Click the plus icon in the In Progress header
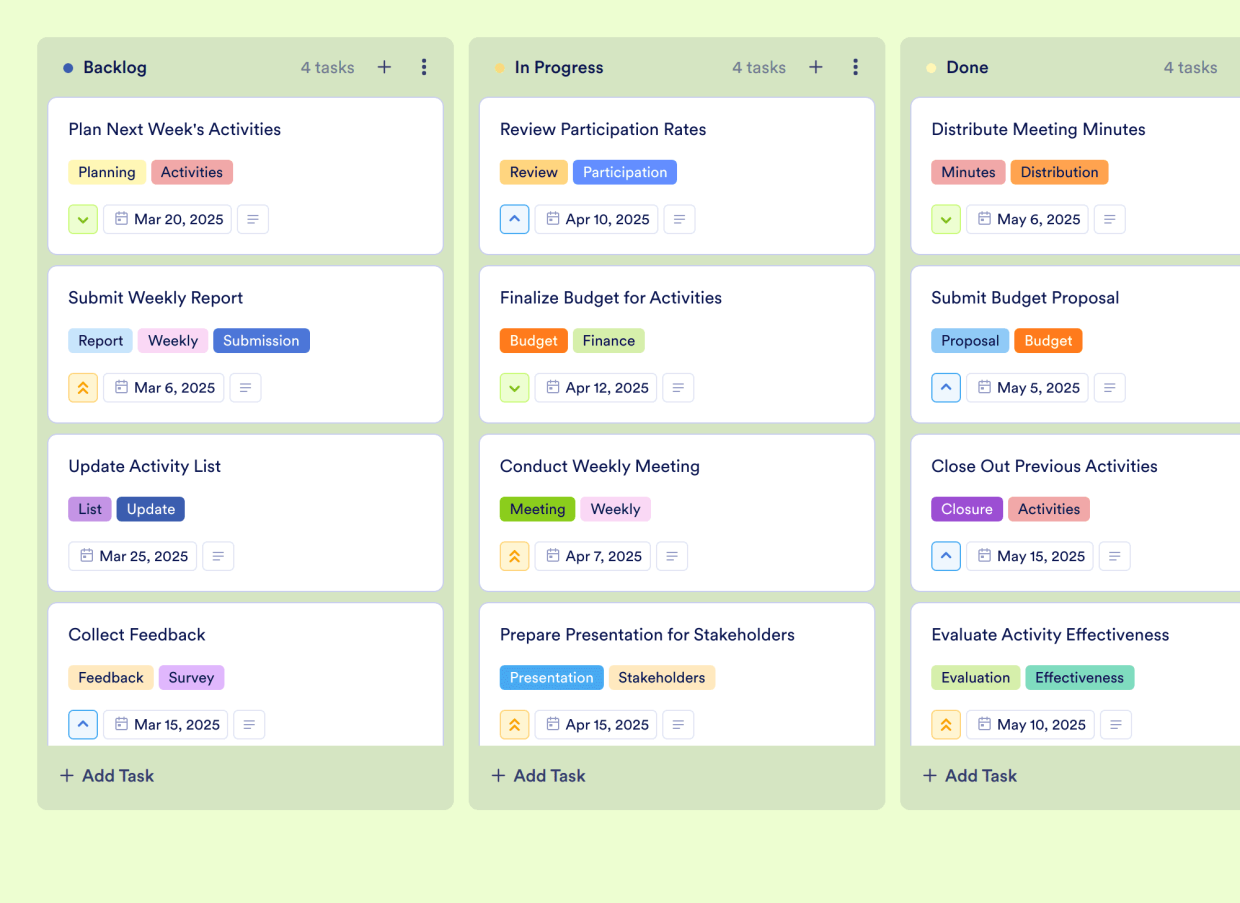 point(815,67)
